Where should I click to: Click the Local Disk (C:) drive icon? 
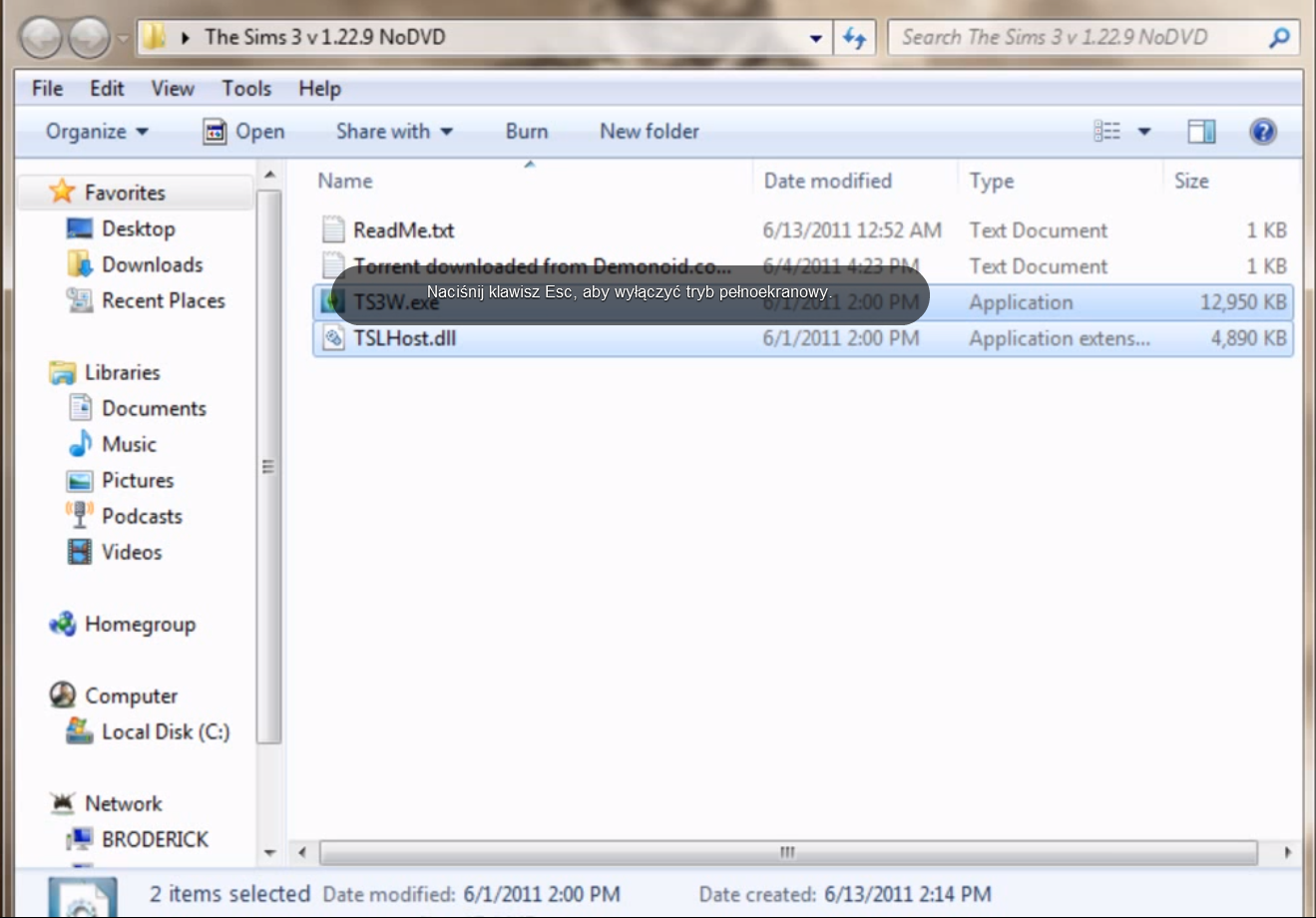click(x=80, y=731)
